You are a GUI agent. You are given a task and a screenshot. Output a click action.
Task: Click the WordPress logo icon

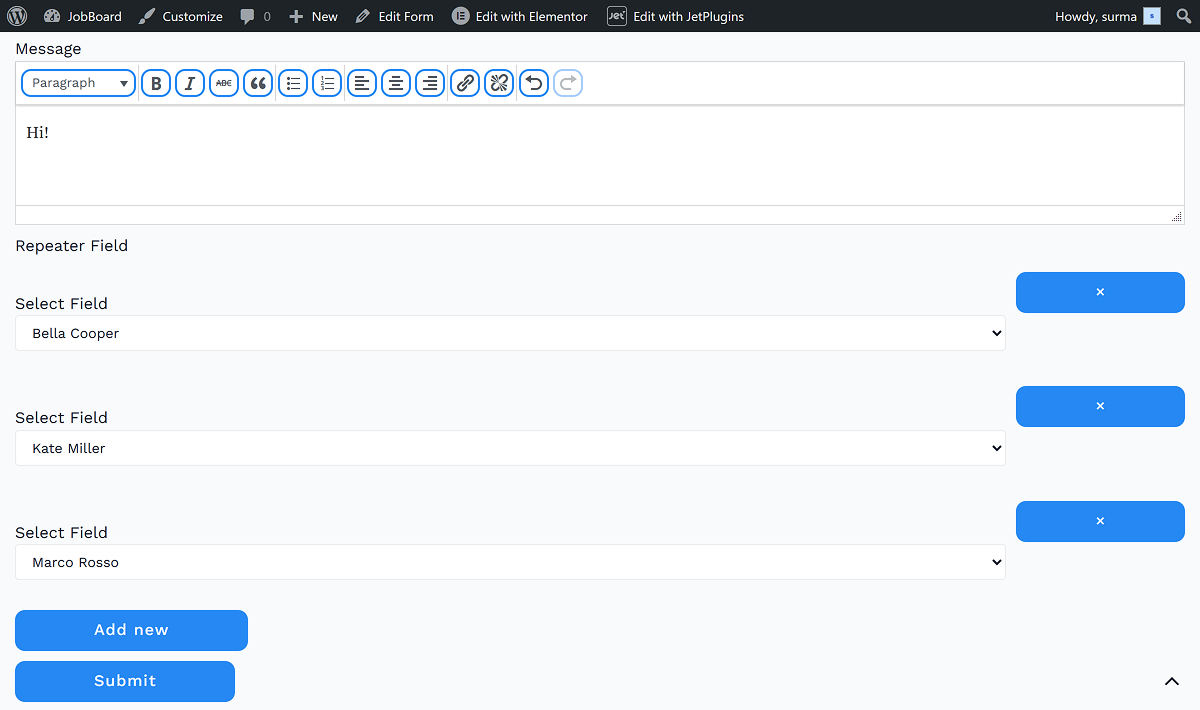[17, 16]
